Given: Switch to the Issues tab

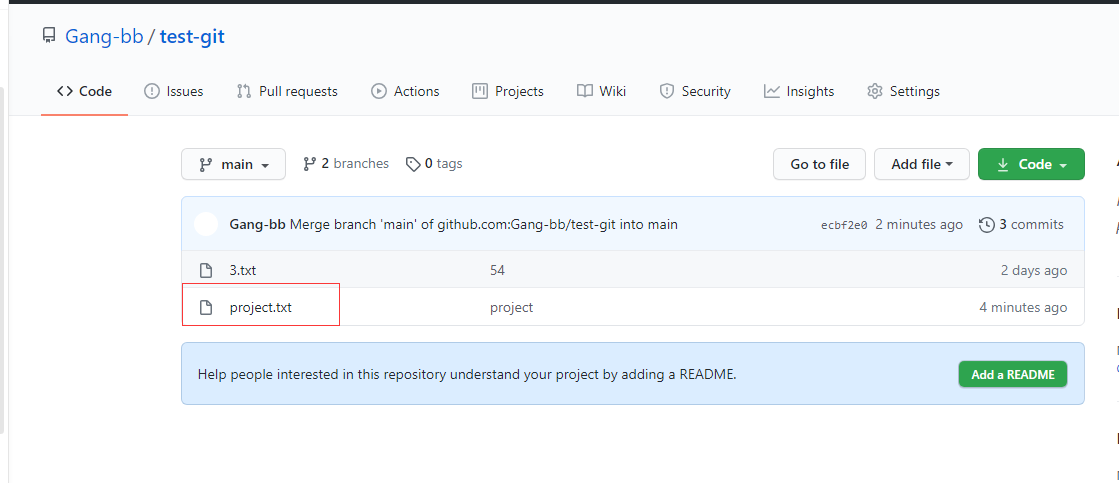Looking at the screenshot, I should 173,91.
